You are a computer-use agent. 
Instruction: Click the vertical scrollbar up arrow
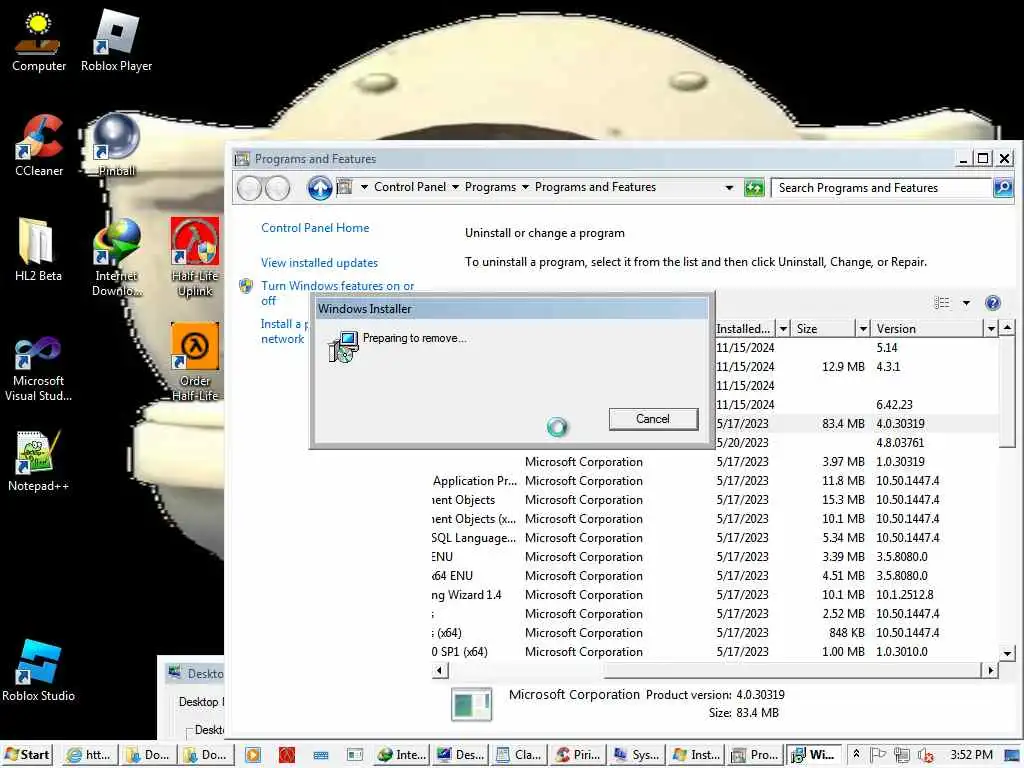(1006, 327)
